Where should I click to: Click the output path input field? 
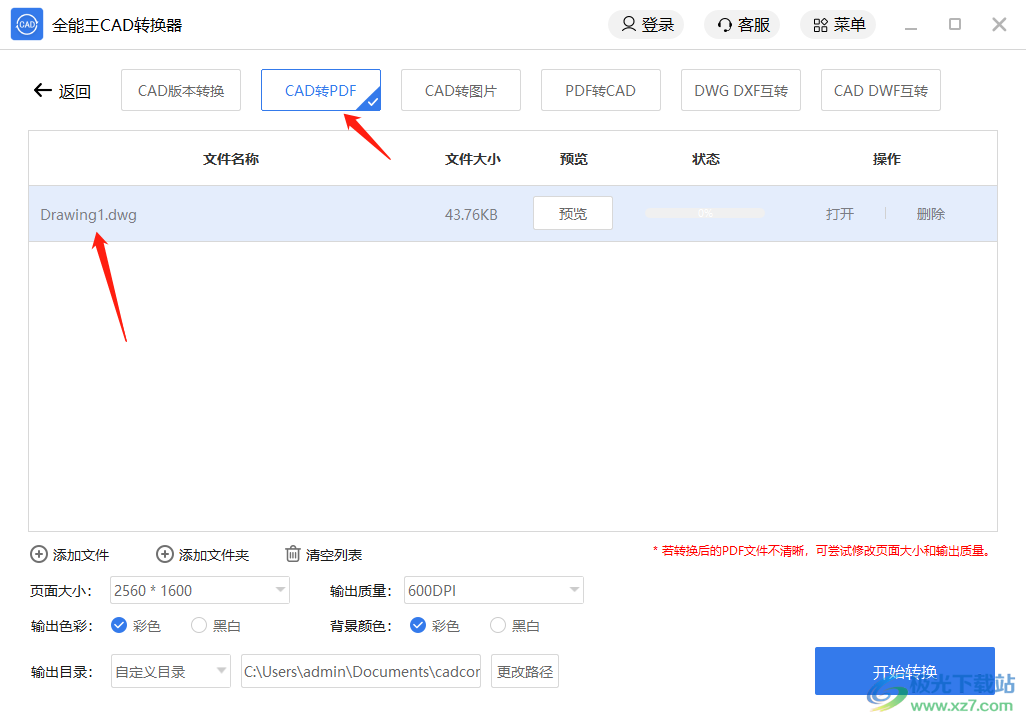(361, 672)
